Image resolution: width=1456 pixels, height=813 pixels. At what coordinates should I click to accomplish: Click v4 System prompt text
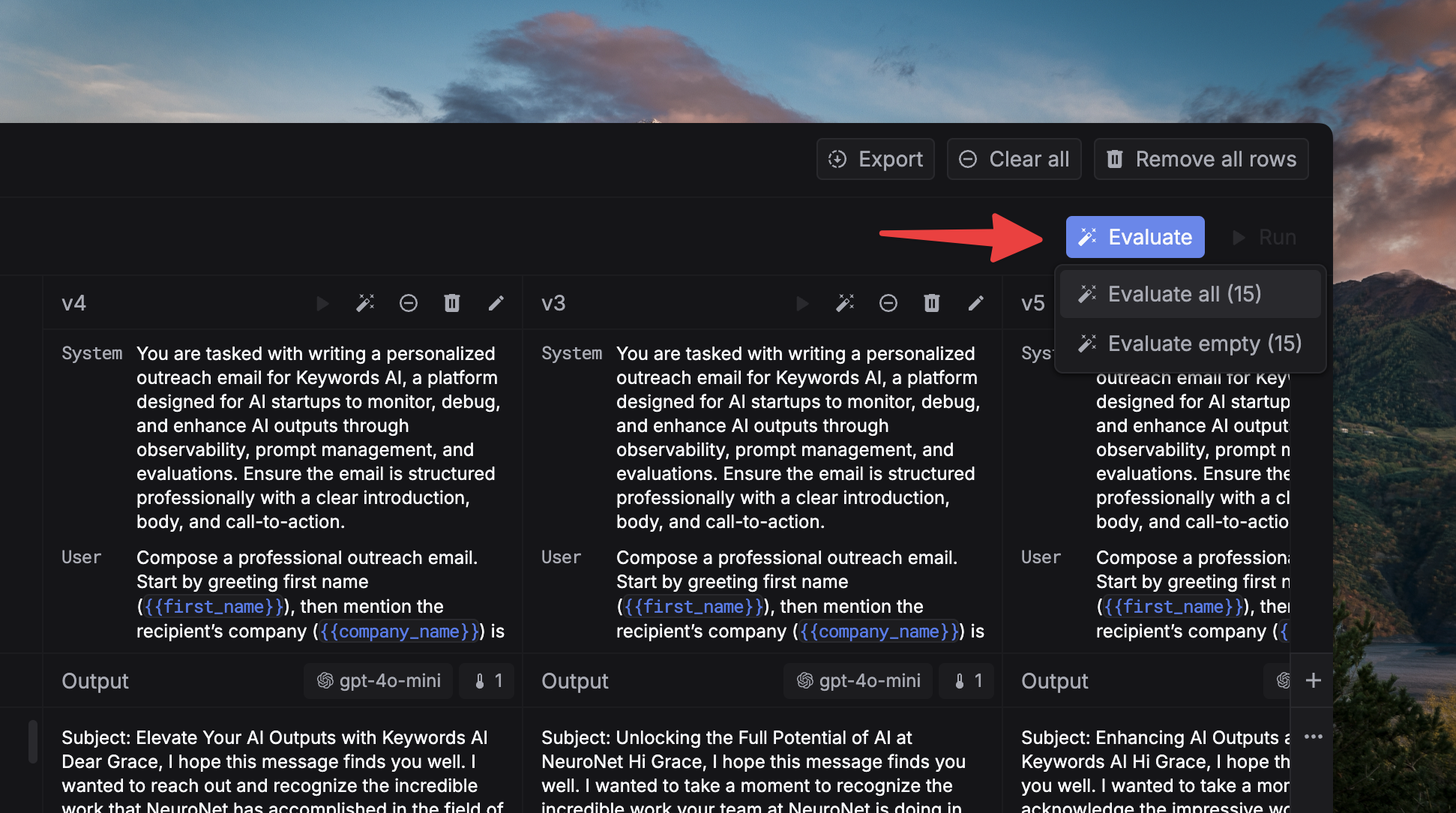pyautogui.click(x=319, y=437)
